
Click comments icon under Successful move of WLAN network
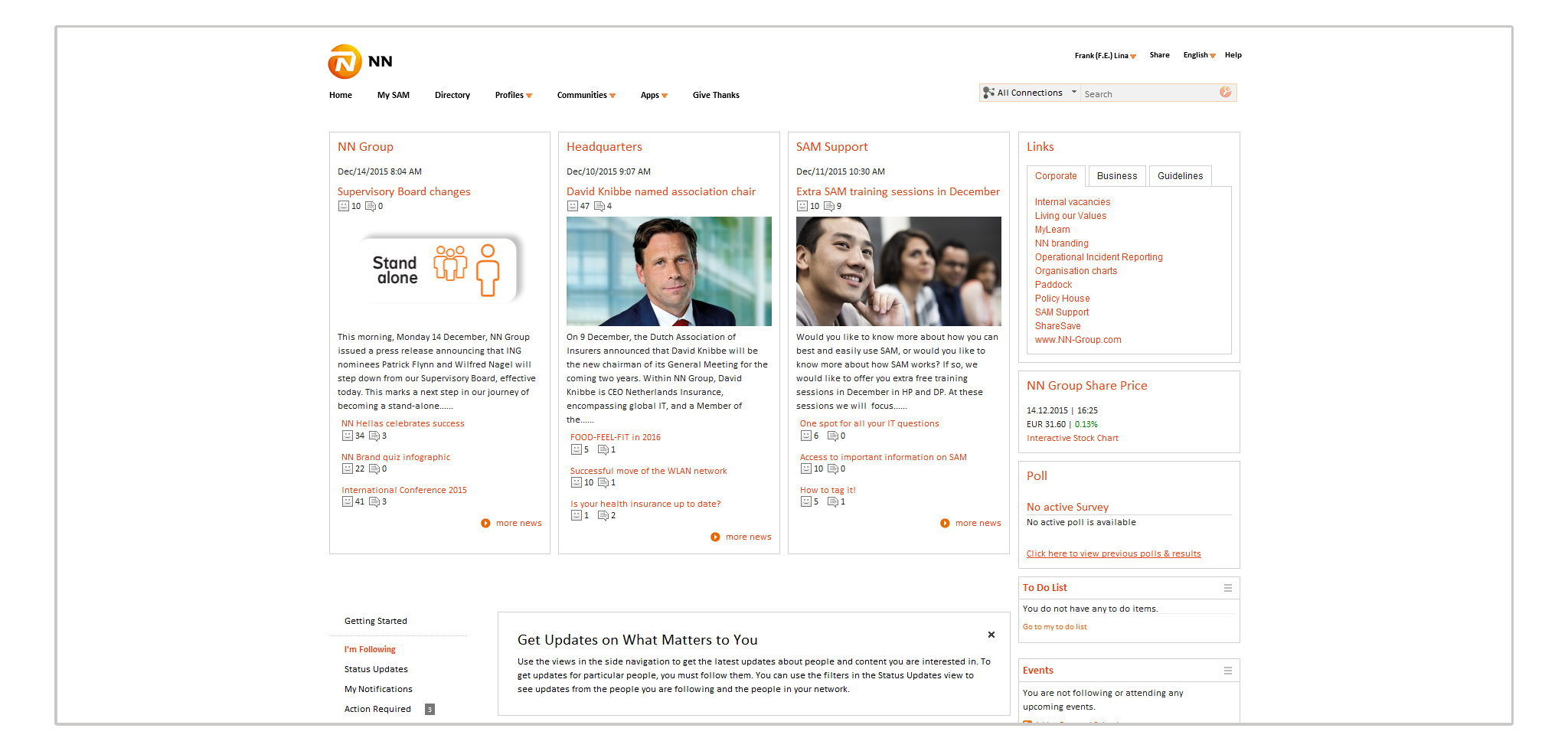tap(603, 483)
